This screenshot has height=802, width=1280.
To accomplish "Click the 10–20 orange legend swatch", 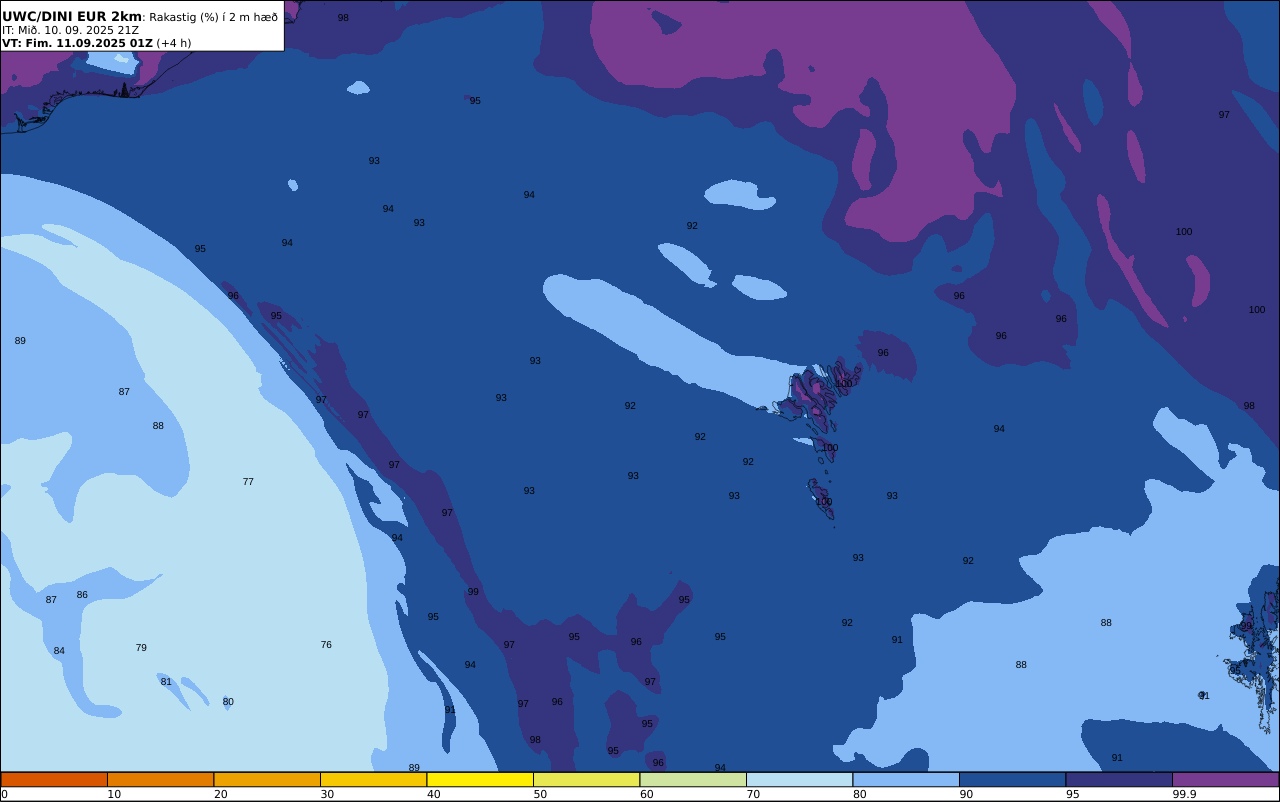I will click(160, 779).
